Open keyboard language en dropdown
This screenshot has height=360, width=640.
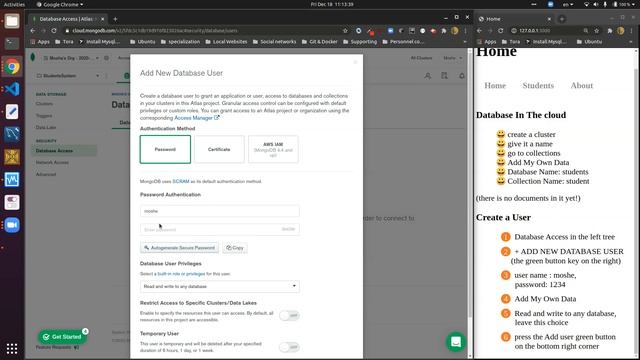568,4
